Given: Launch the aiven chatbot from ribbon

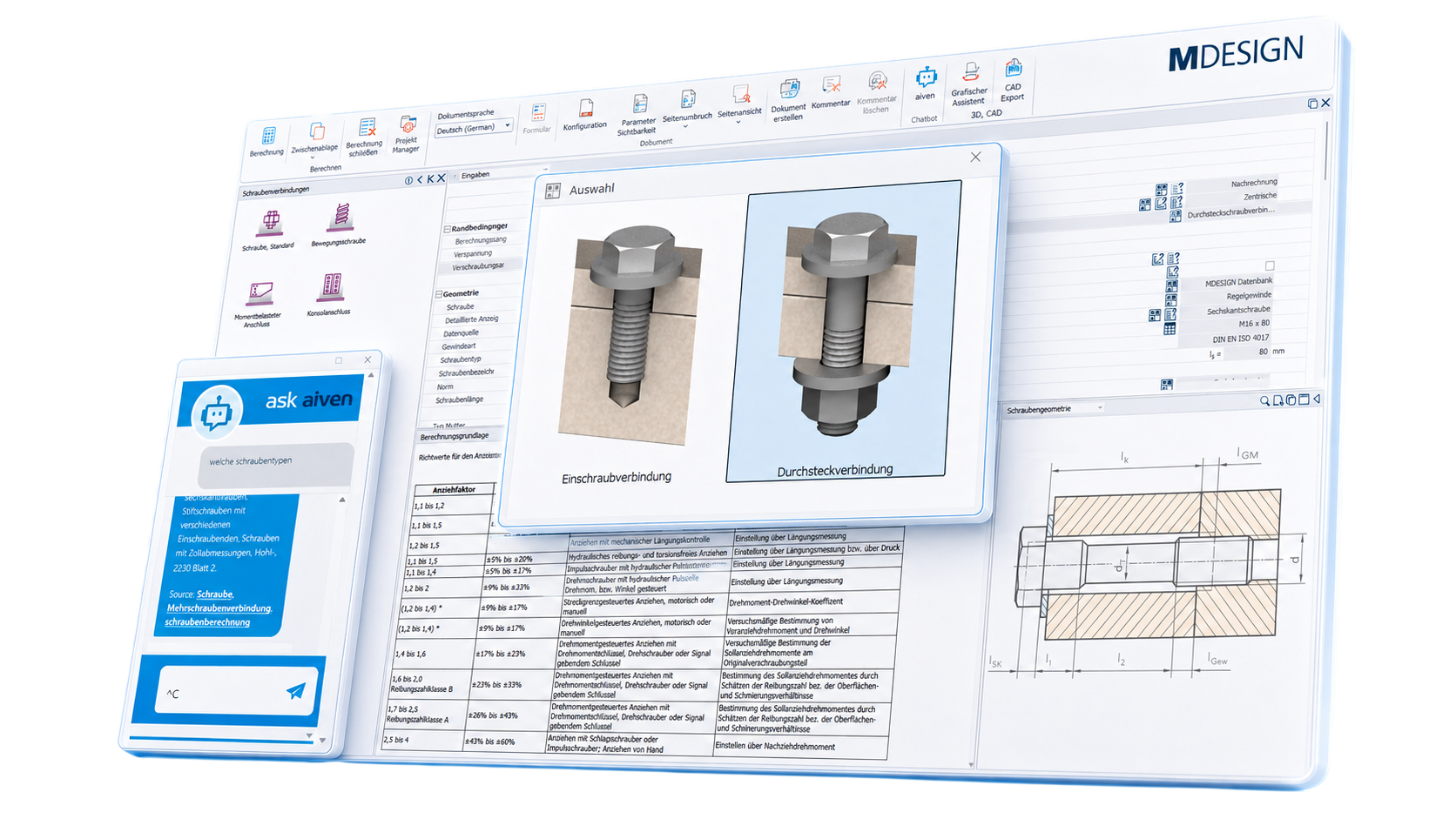Looking at the screenshot, I should click(925, 84).
